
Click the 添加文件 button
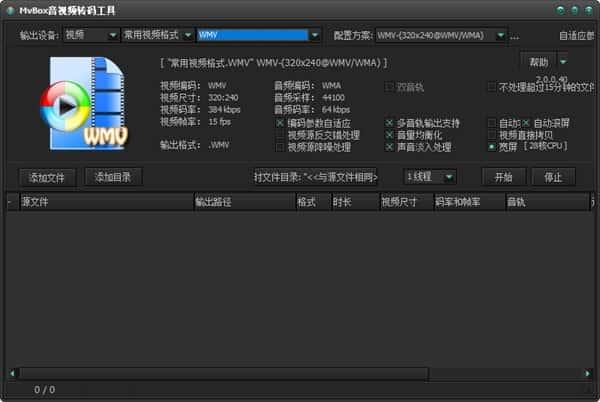pyautogui.click(x=47, y=177)
